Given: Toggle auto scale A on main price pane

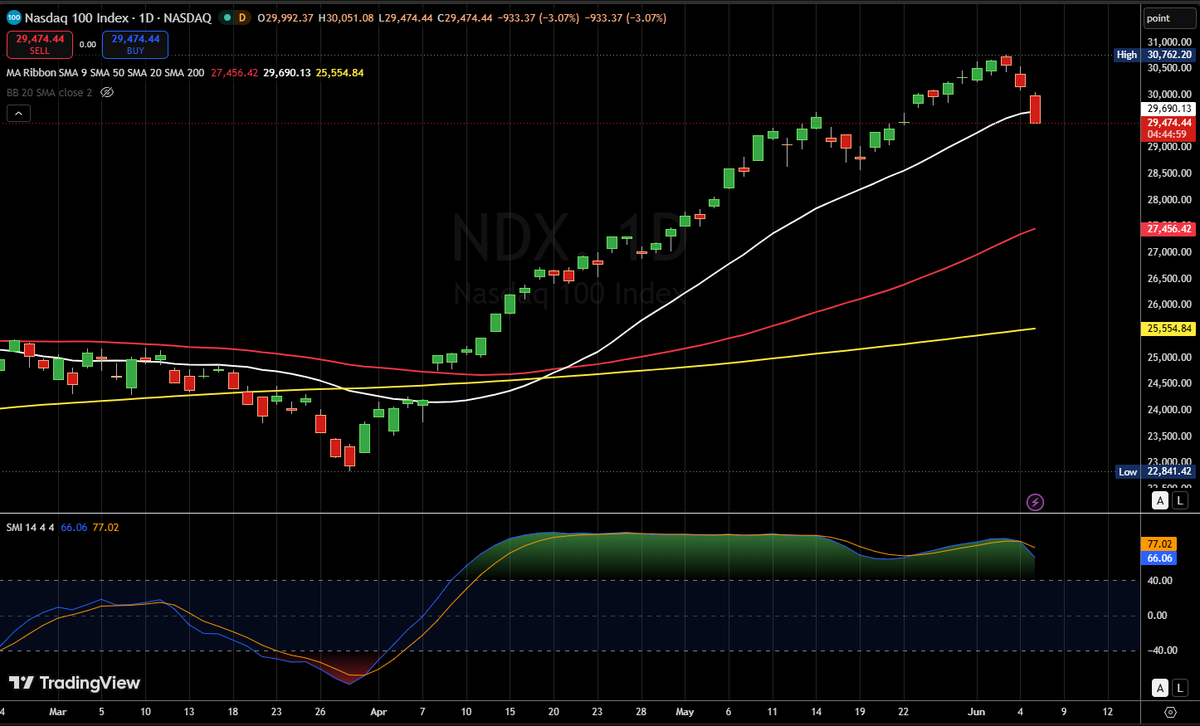Looking at the screenshot, I should [1159, 500].
